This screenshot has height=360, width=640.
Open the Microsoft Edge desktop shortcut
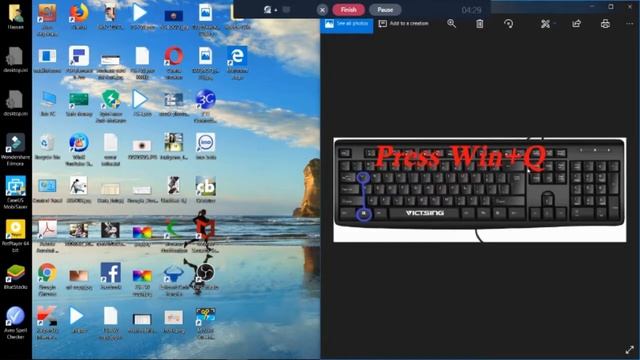237,63
